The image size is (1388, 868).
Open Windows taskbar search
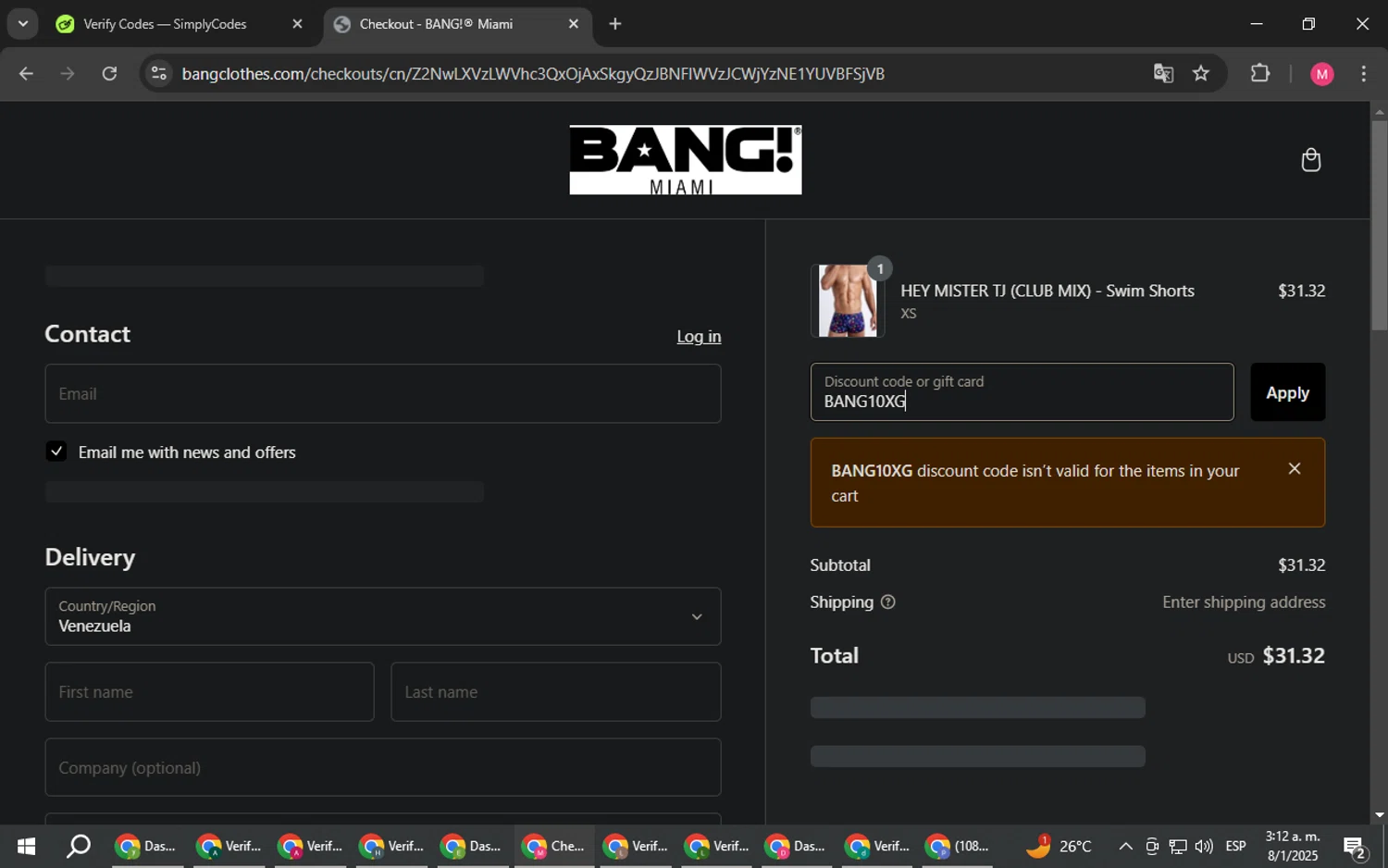pyautogui.click(x=79, y=846)
